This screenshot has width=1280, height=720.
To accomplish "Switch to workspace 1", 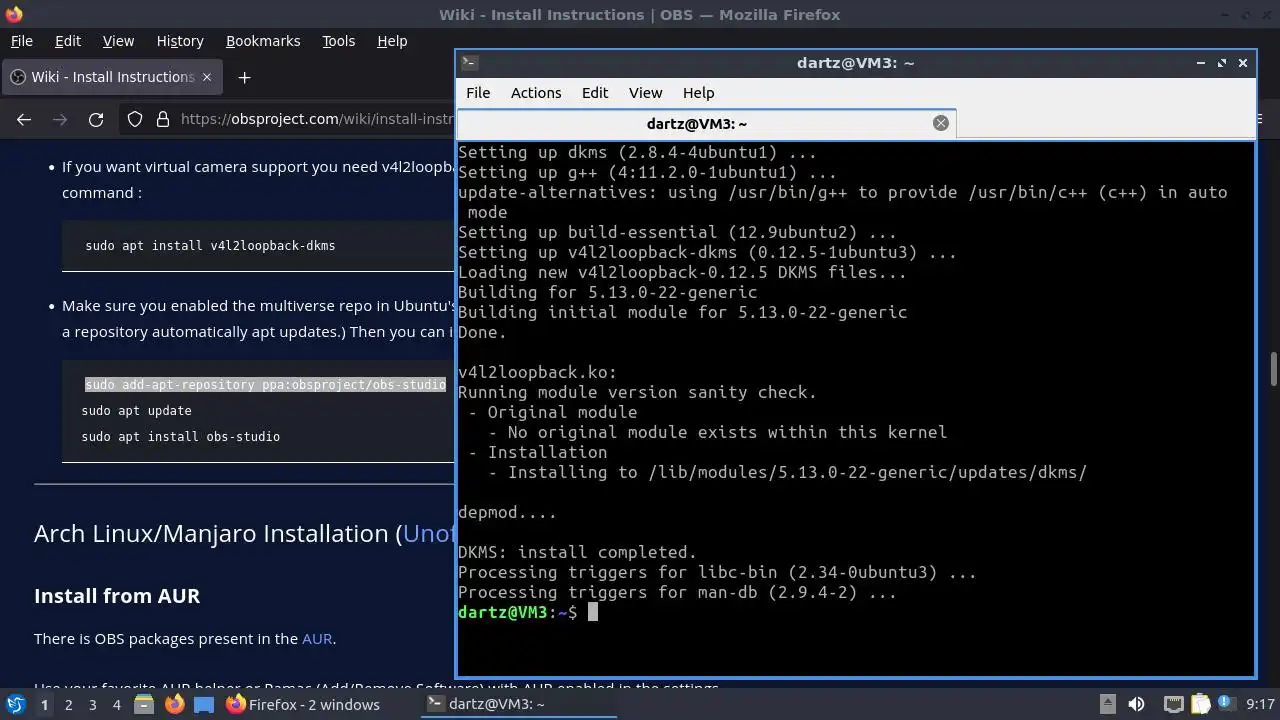I will tap(44, 704).
